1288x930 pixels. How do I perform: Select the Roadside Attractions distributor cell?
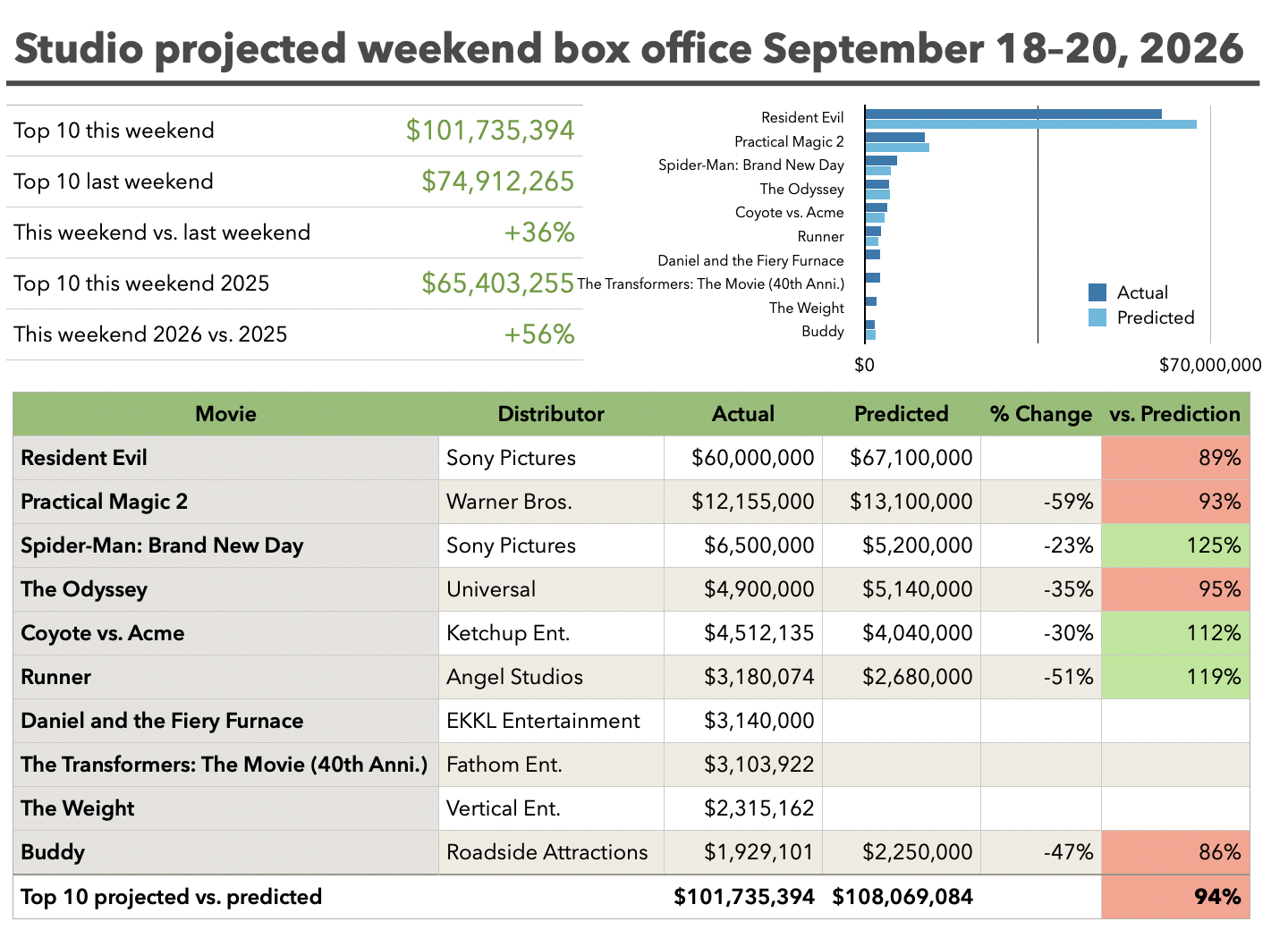tap(551, 852)
